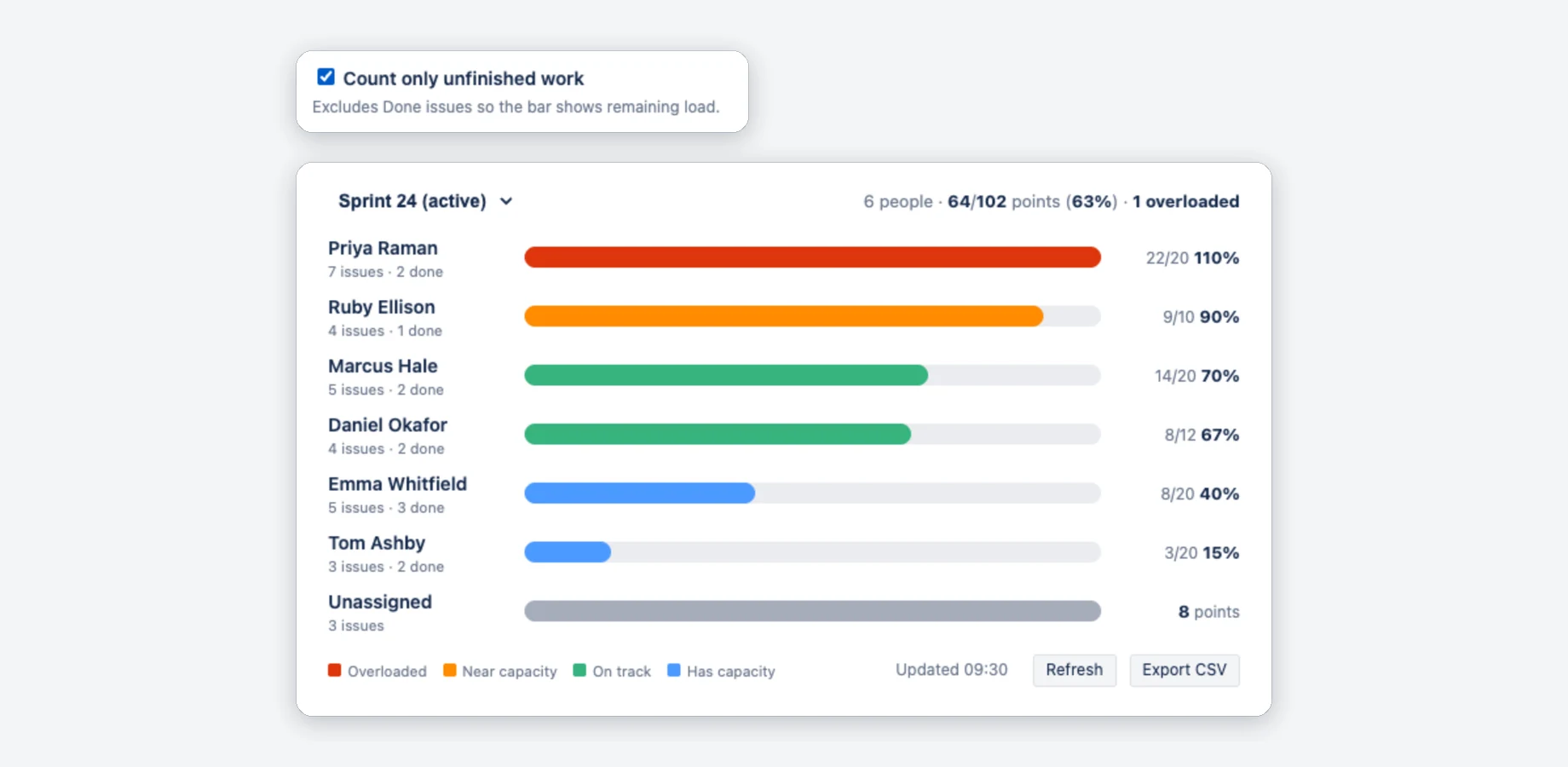Open the Sprint 24 (active) dropdown
Screen dimensions: 1568x767
pos(425,201)
